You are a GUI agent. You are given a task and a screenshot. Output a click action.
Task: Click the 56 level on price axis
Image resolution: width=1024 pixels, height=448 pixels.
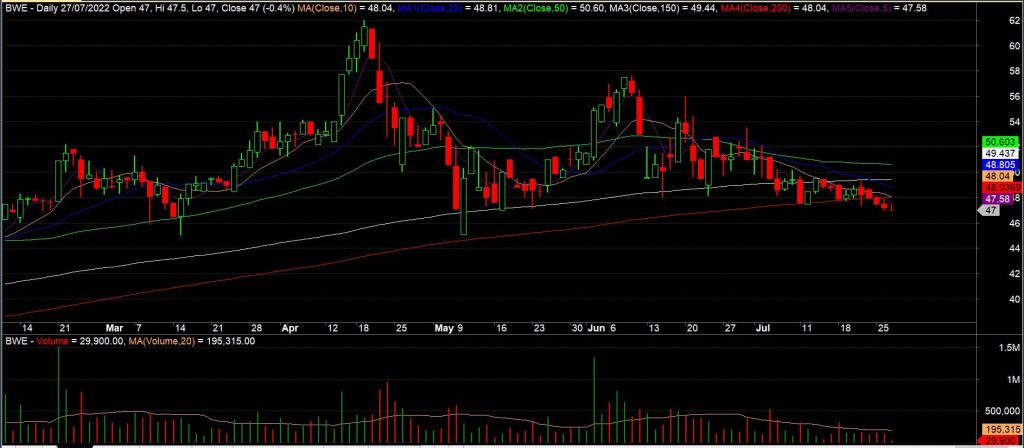click(x=1015, y=97)
